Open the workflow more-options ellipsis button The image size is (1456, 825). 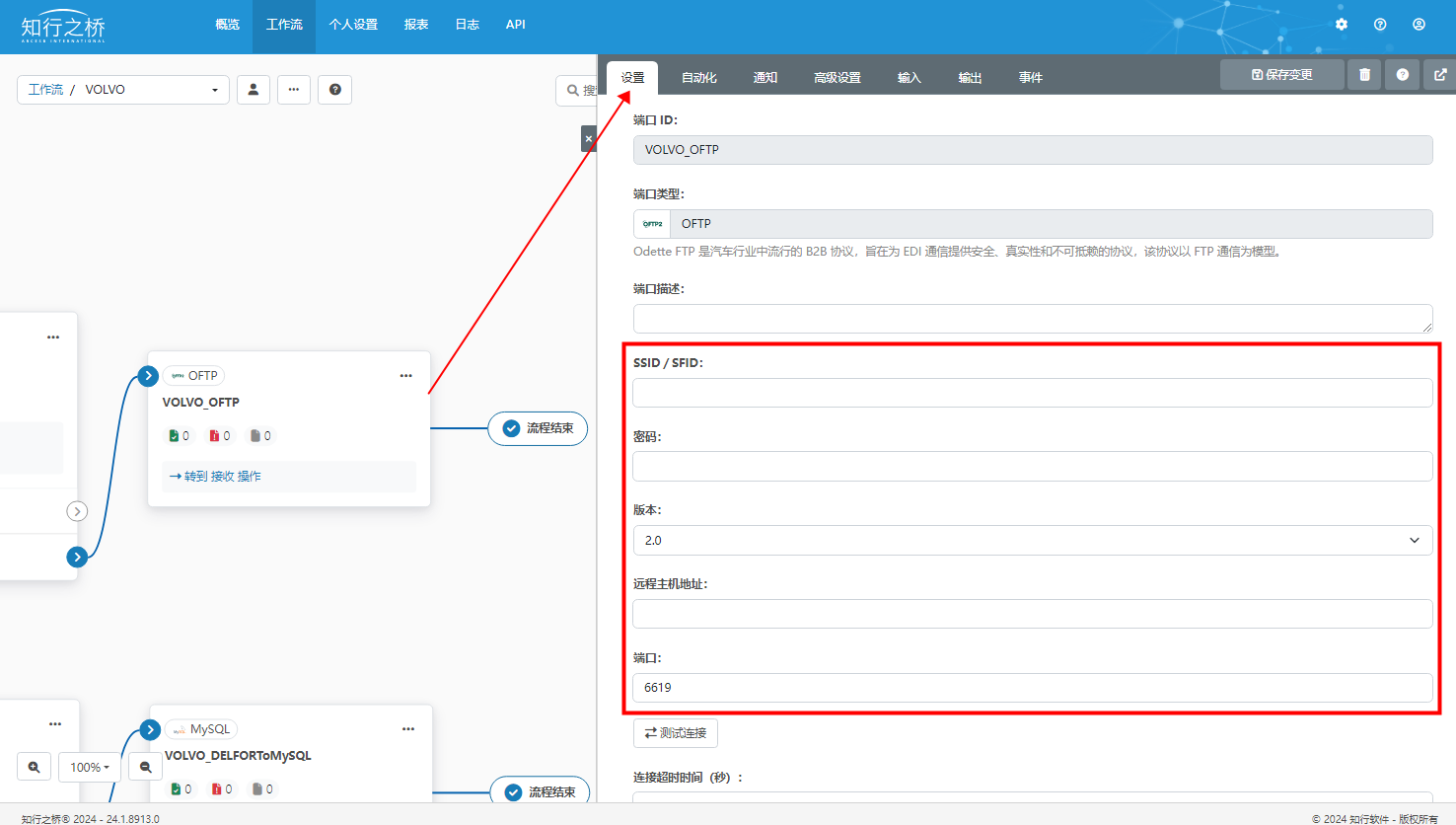pyautogui.click(x=294, y=90)
